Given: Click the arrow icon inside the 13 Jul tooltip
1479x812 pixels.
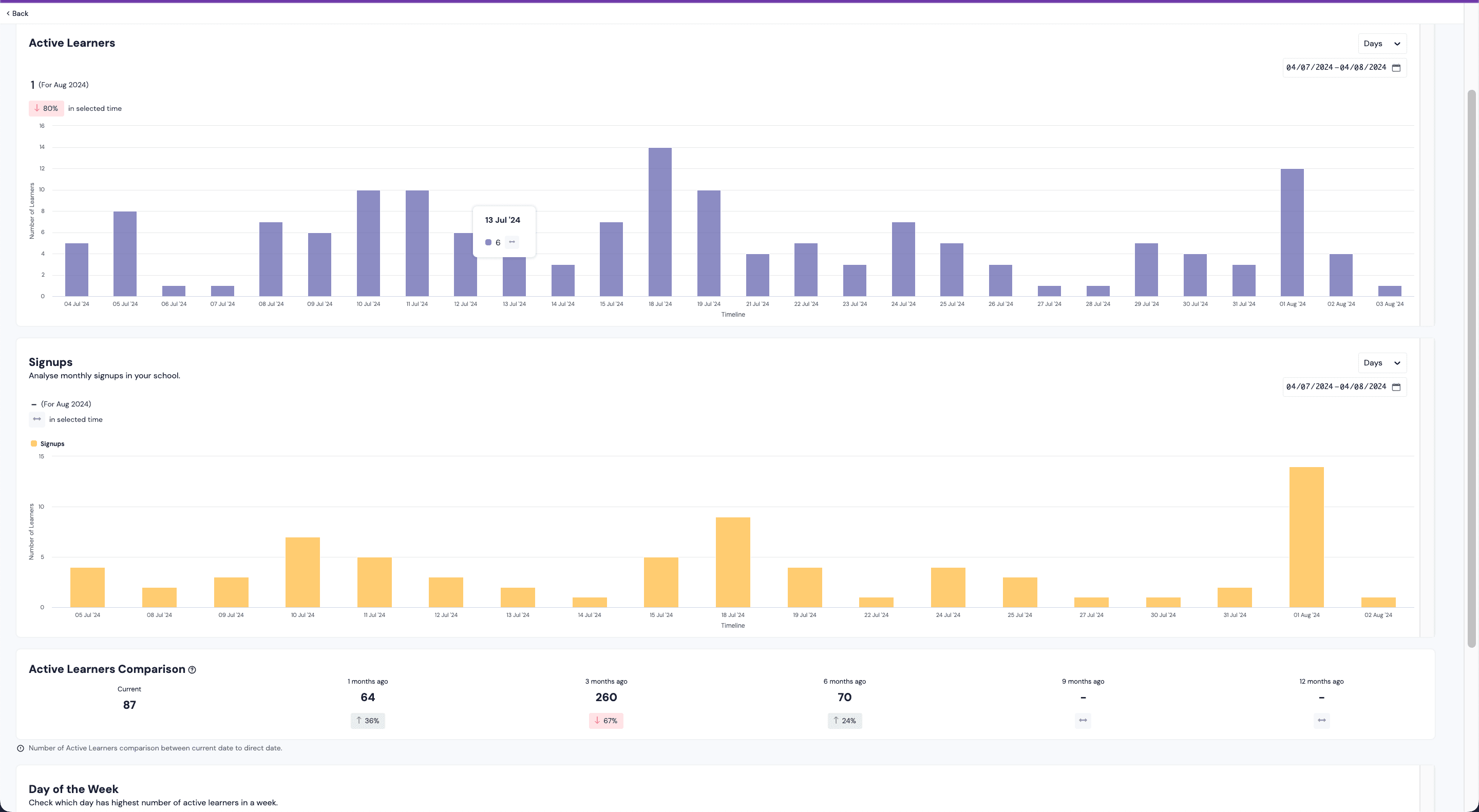Looking at the screenshot, I should pos(511,242).
